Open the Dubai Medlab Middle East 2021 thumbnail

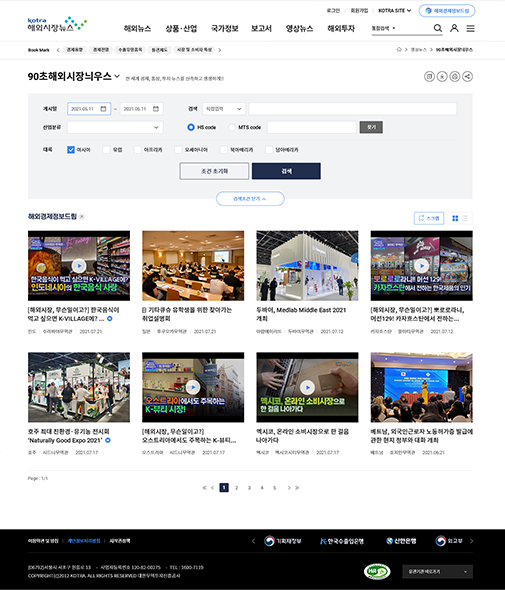307,266
